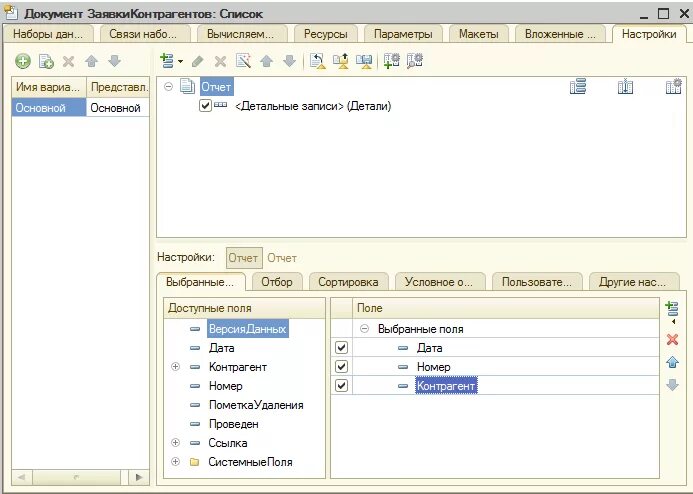The image size is (693, 494).
Task: Select Дата in available fields list
Action: (221, 348)
